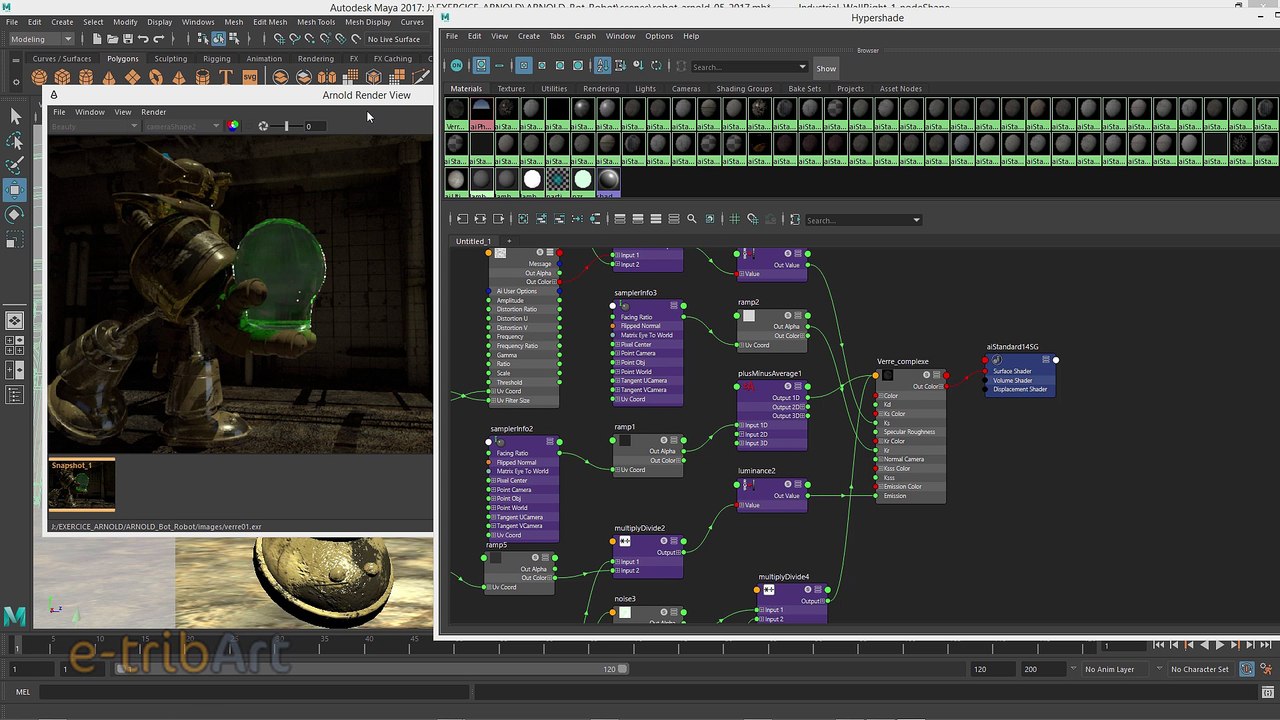Toggle the Hypershade ON swatch rendering button
This screenshot has height=720, width=1280.
(x=456, y=66)
